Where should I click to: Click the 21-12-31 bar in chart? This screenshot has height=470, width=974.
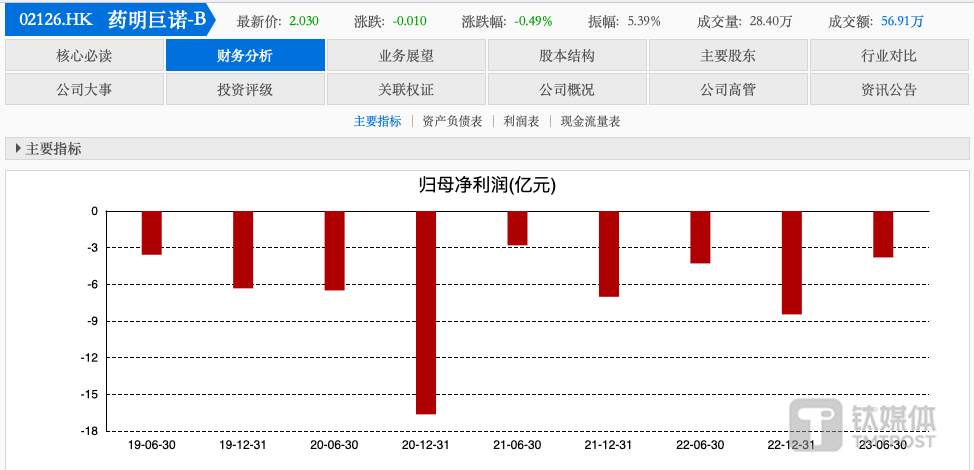coord(609,254)
